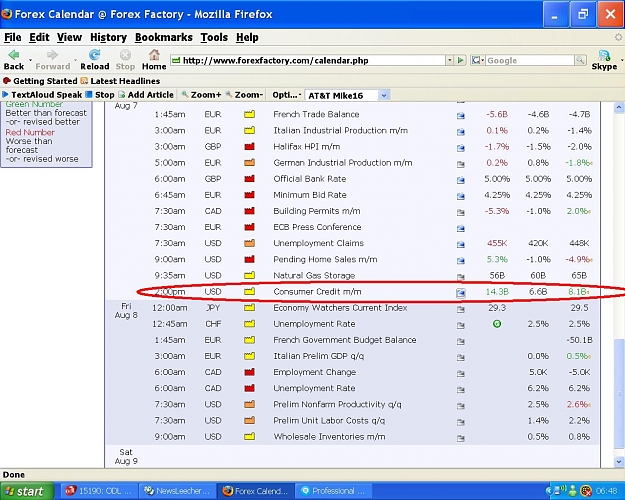
Task: Open the Help menu
Action: [247, 37]
